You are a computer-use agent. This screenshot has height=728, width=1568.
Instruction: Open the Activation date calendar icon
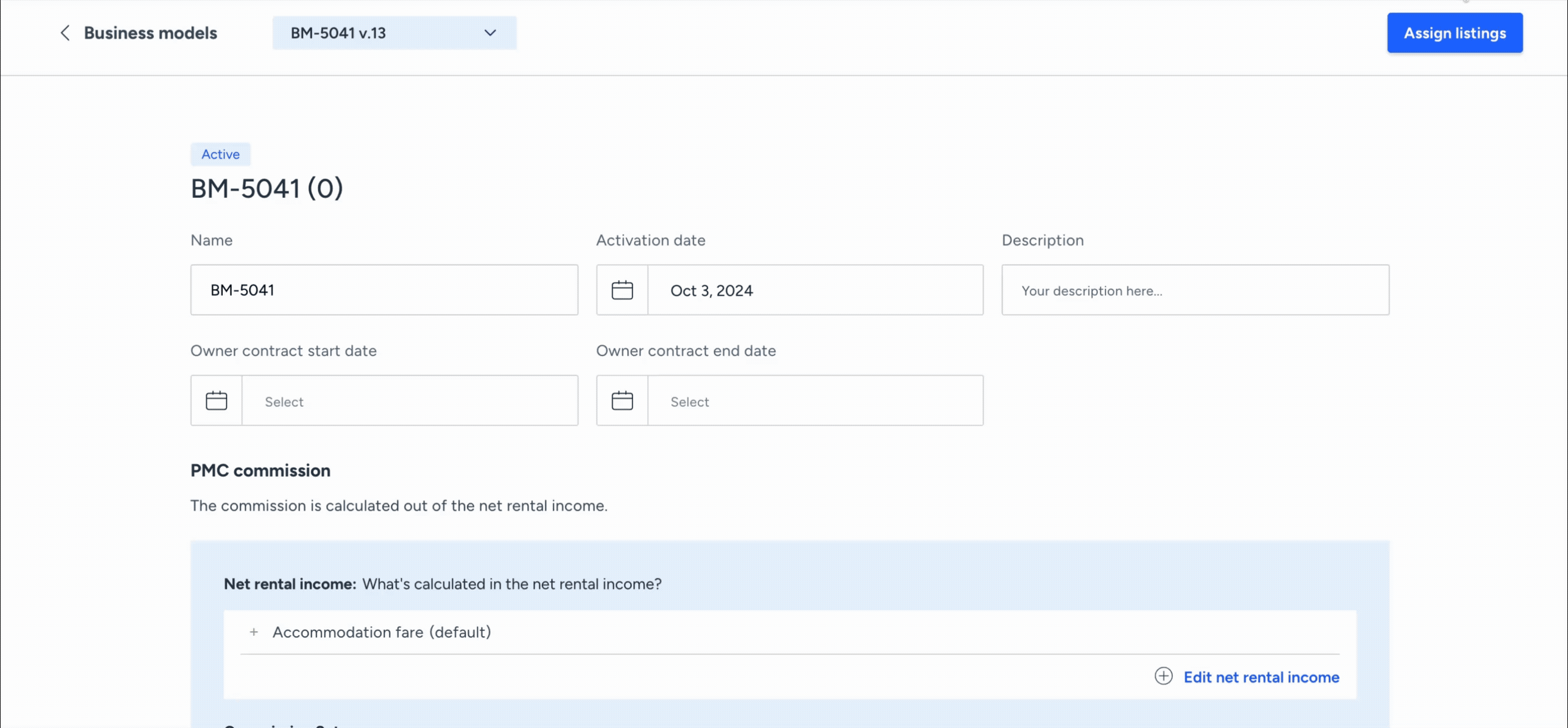click(622, 290)
